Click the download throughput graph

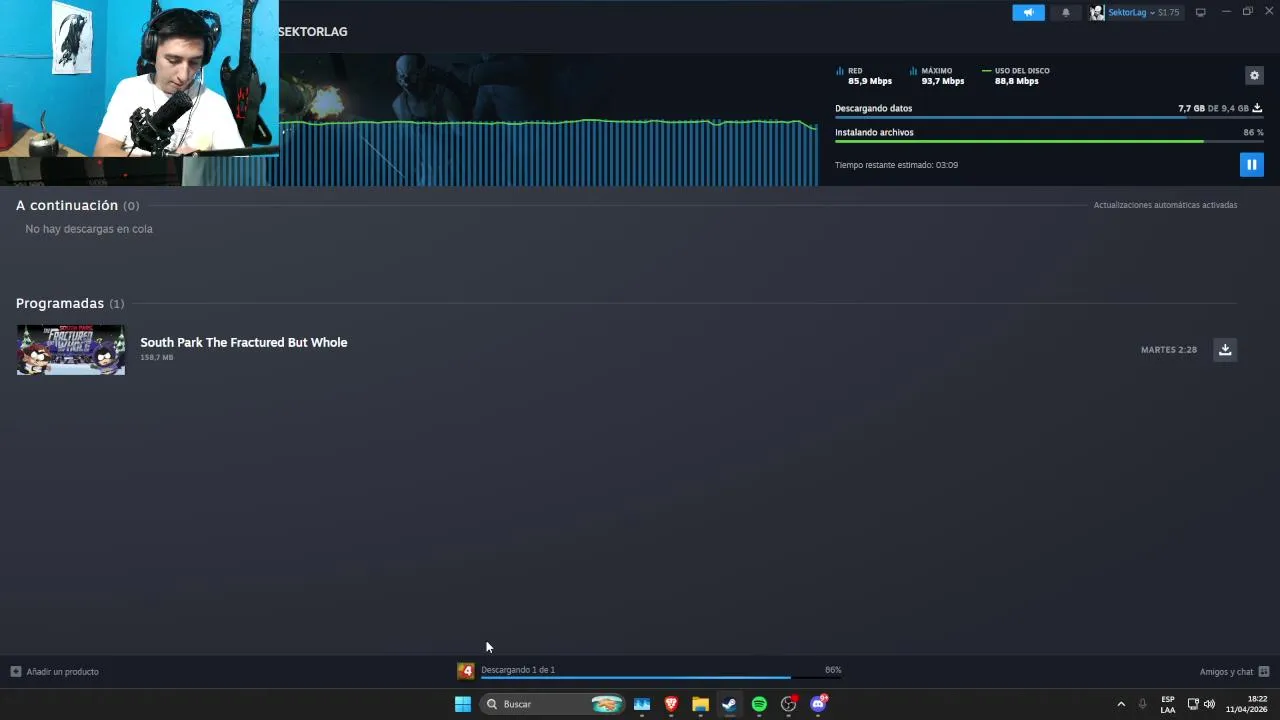click(549, 152)
